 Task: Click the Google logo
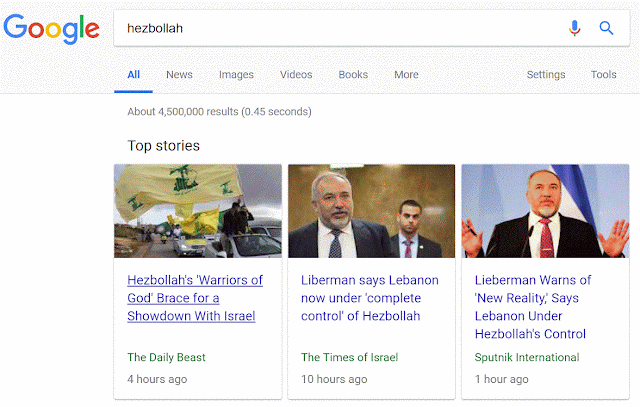coord(49,29)
